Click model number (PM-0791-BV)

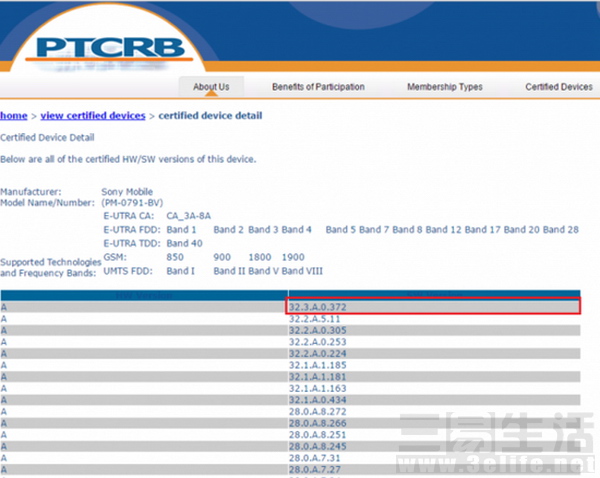tap(132, 202)
